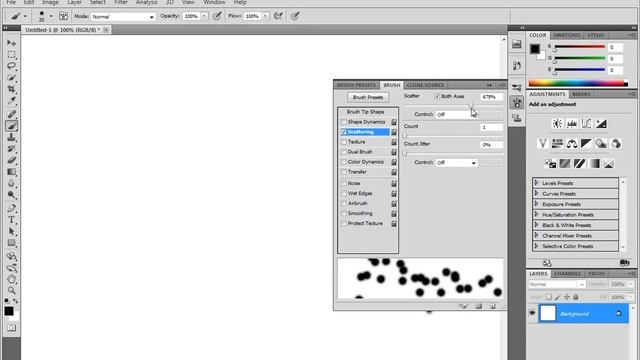Open the Flow slider dropdown arrow

pyautogui.click(x=265, y=16)
